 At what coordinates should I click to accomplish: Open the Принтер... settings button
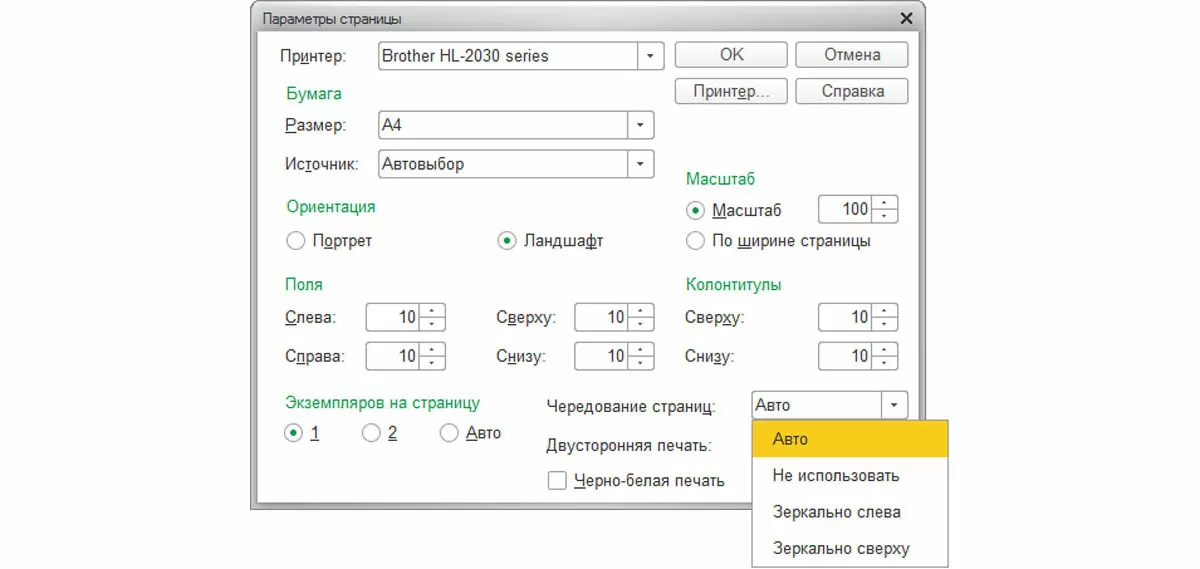tap(731, 91)
